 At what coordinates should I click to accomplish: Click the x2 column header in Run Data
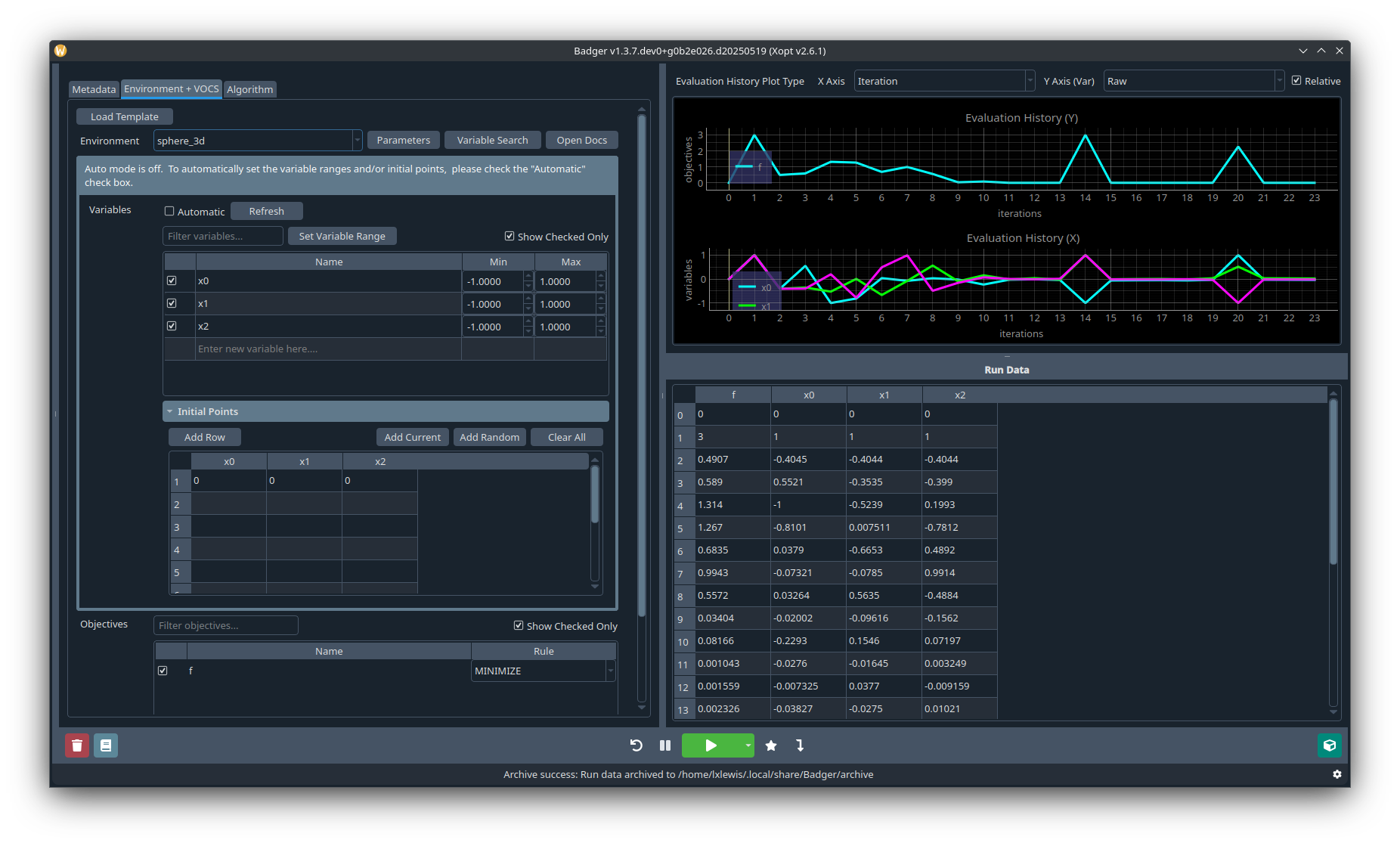pos(960,395)
